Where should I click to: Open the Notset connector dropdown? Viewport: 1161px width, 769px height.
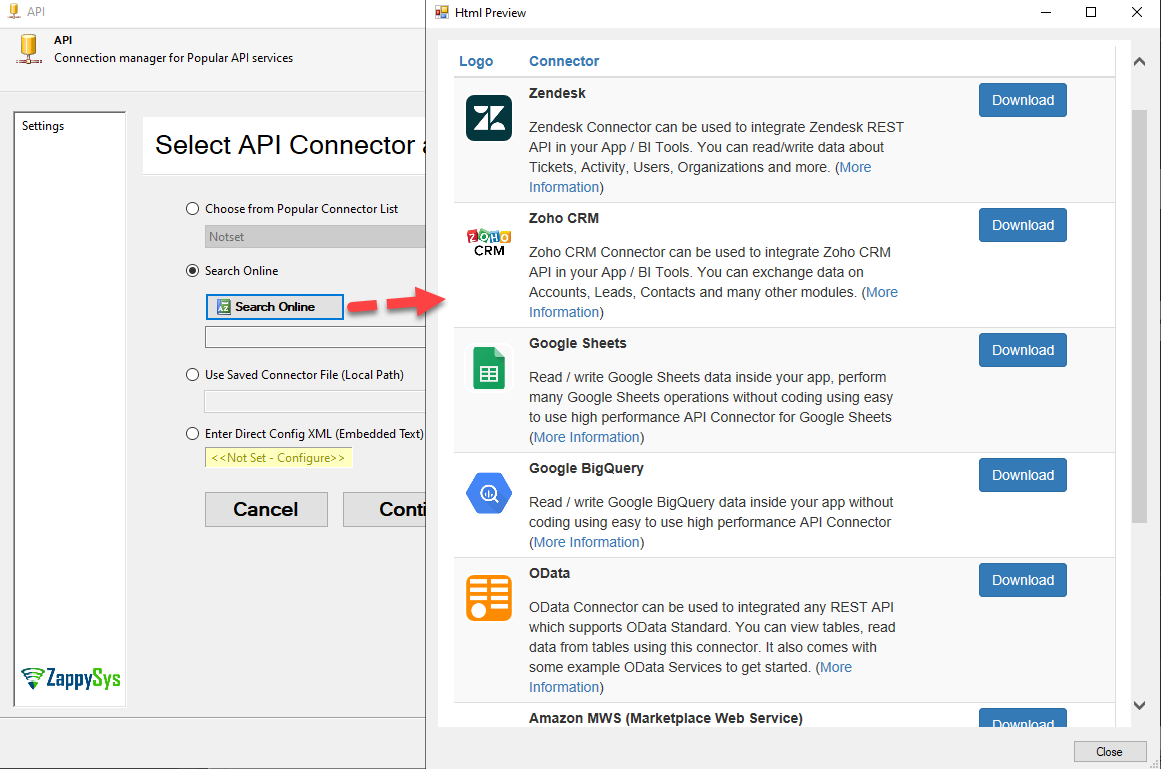tap(315, 237)
